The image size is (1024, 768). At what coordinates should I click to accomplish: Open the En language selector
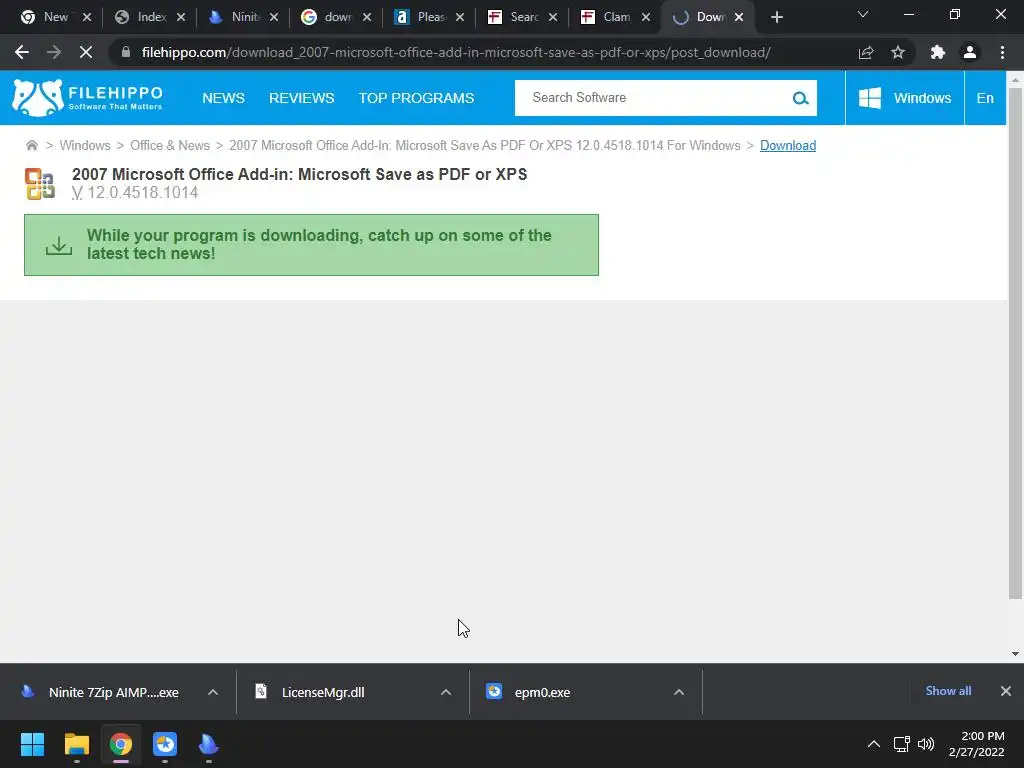(985, 98)
